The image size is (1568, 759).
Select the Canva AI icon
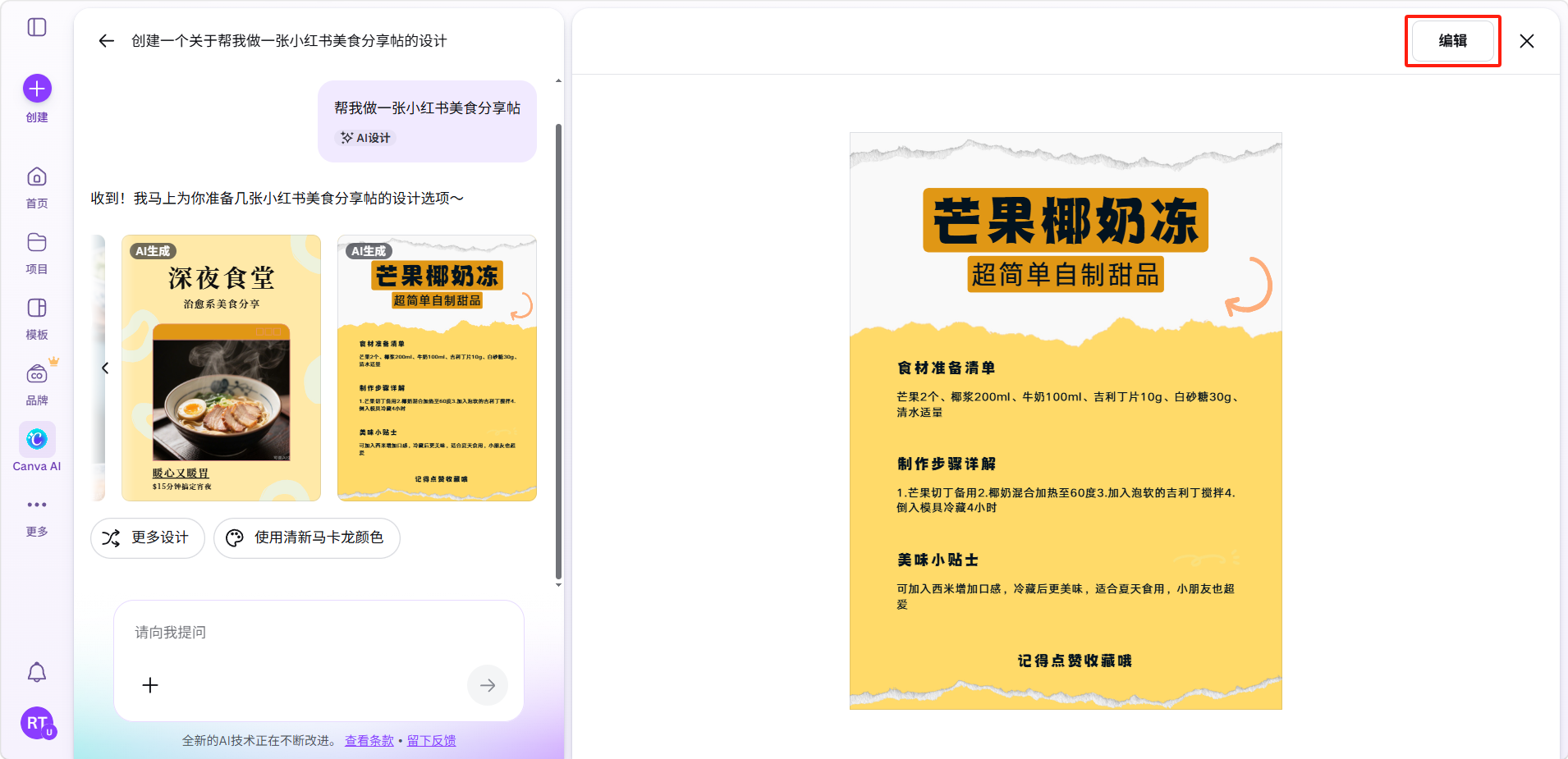(x=37, y=440)
